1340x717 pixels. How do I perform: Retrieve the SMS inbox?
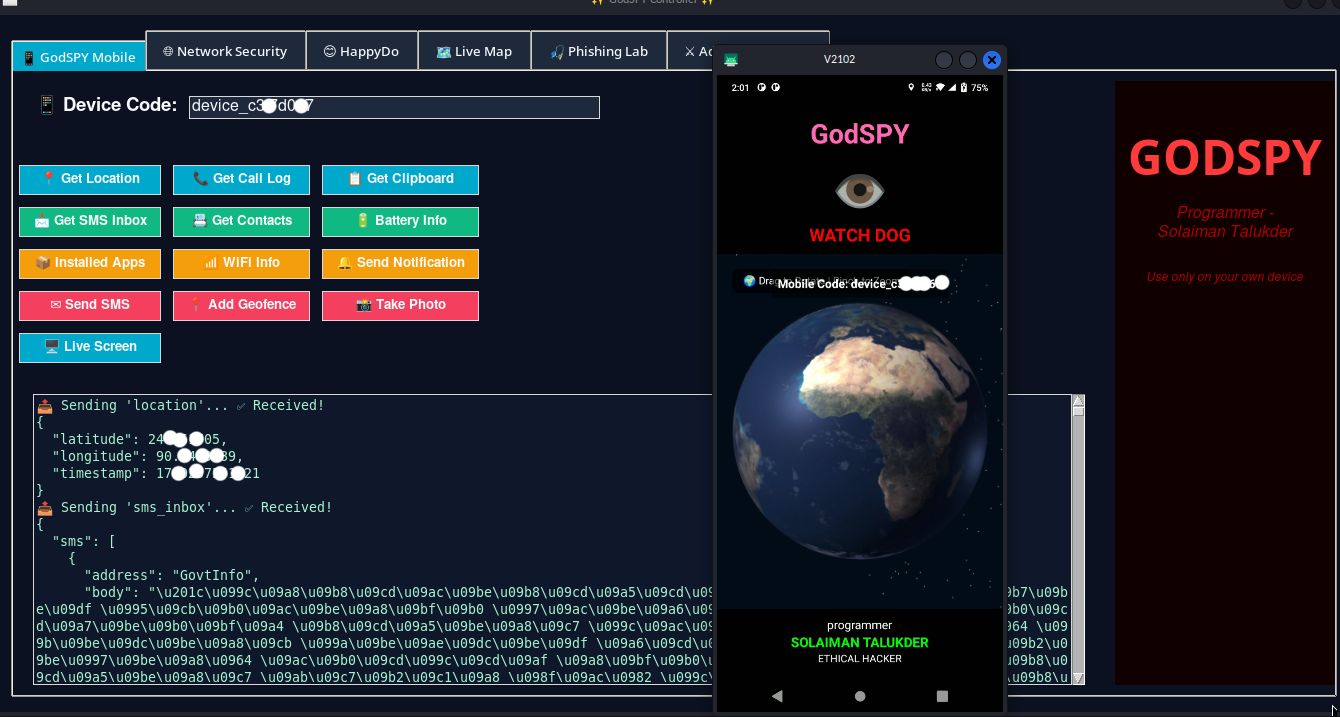90,221
